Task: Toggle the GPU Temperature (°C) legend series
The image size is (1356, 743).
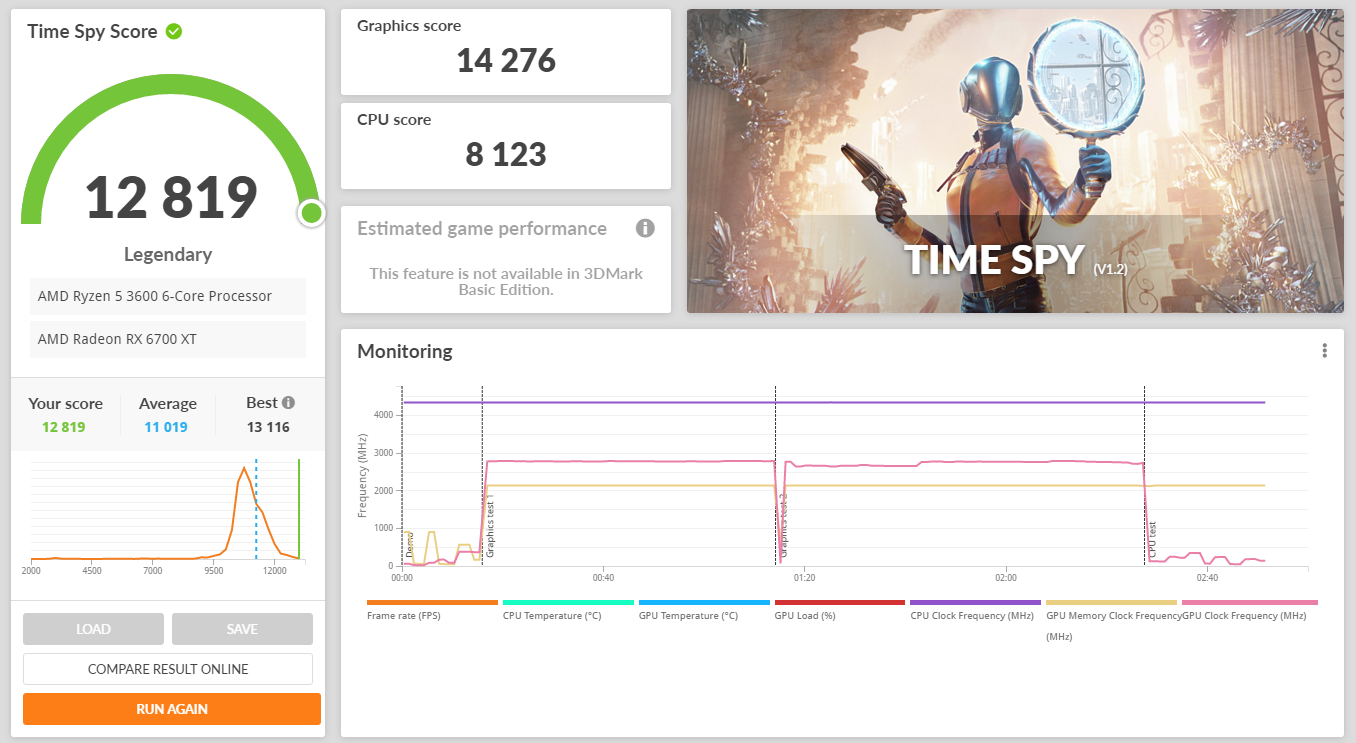Action: click(704, 609)
